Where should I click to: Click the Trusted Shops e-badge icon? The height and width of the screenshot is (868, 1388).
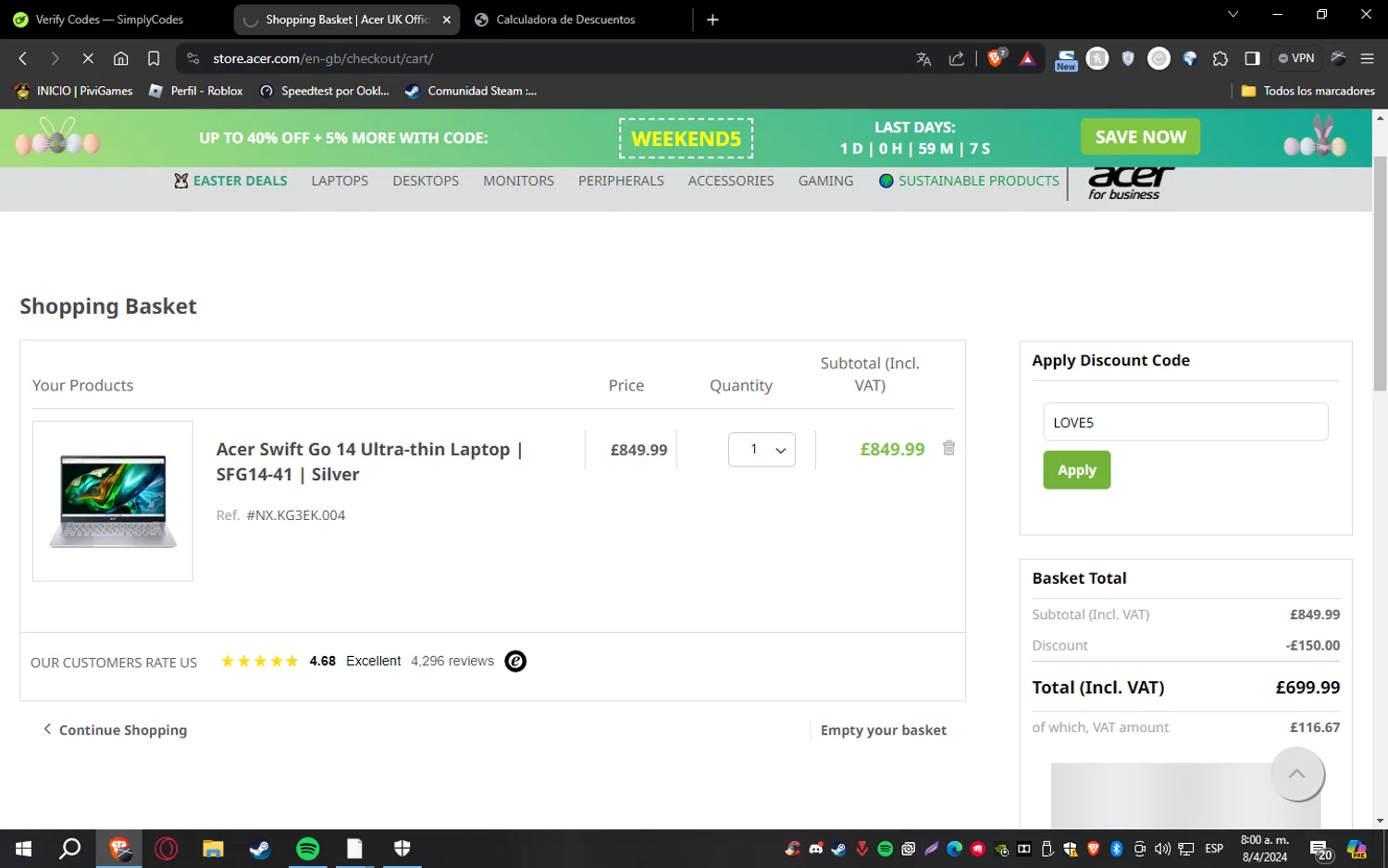pyautogui.click(x=515, y=662)
